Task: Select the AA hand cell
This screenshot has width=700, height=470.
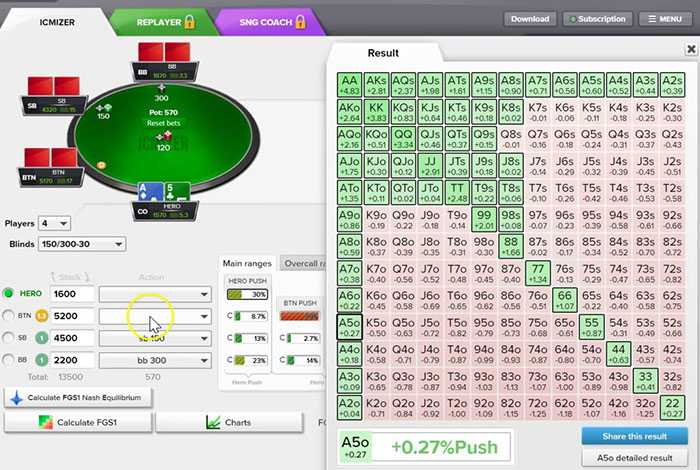Action: point(349,85)
